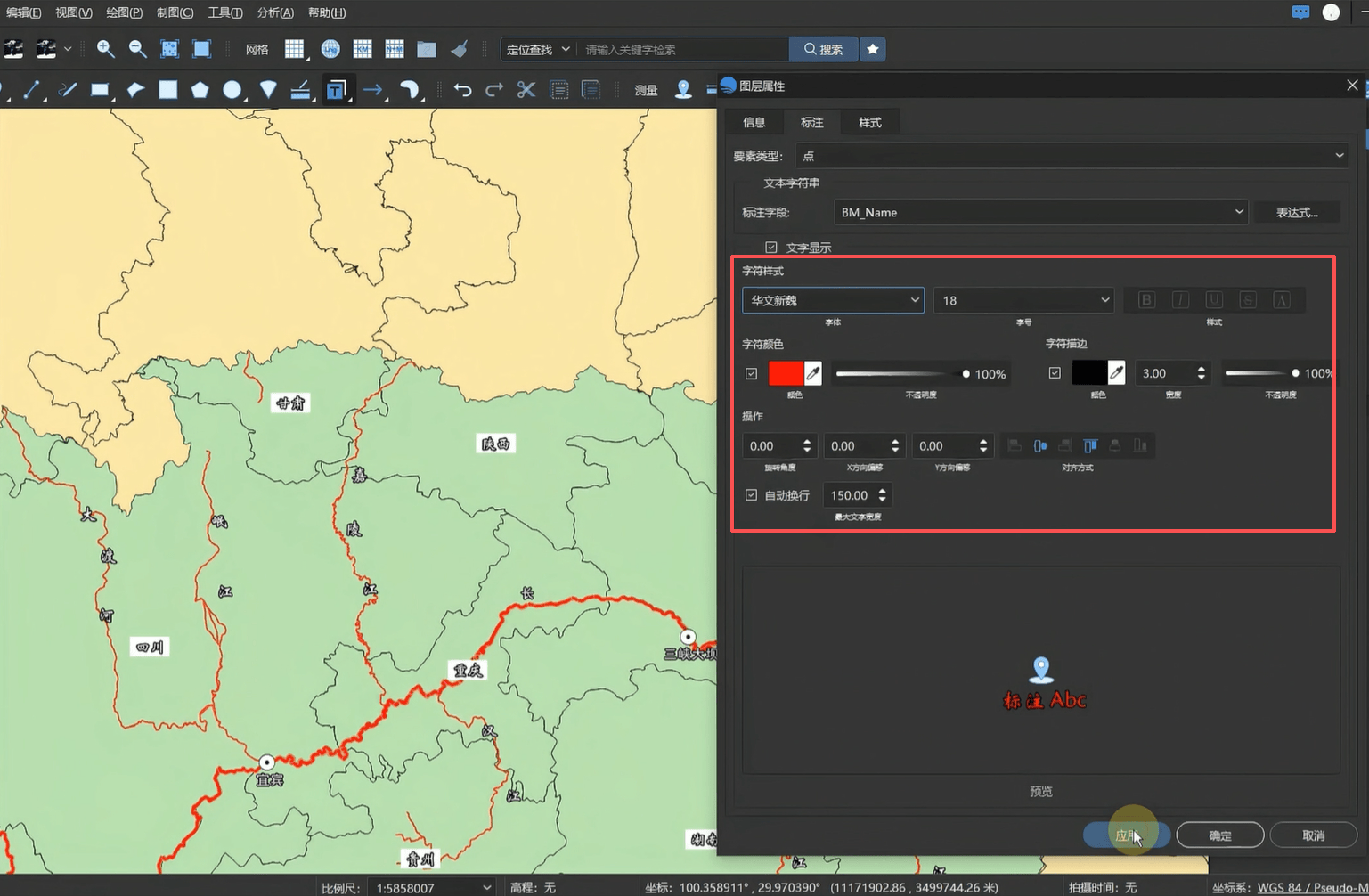Click the undo arrow icon
This screenshot has height=896, width=1369.
(x=462, y=89)
